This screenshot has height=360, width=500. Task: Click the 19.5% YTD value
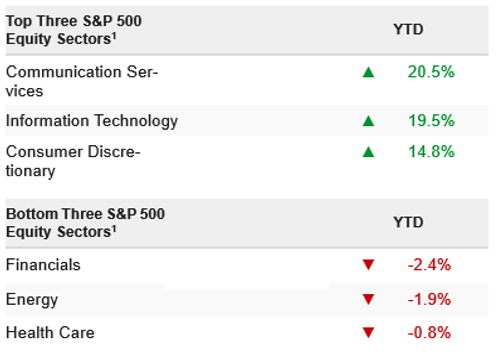pyautogui.click(x=431, y=121)
